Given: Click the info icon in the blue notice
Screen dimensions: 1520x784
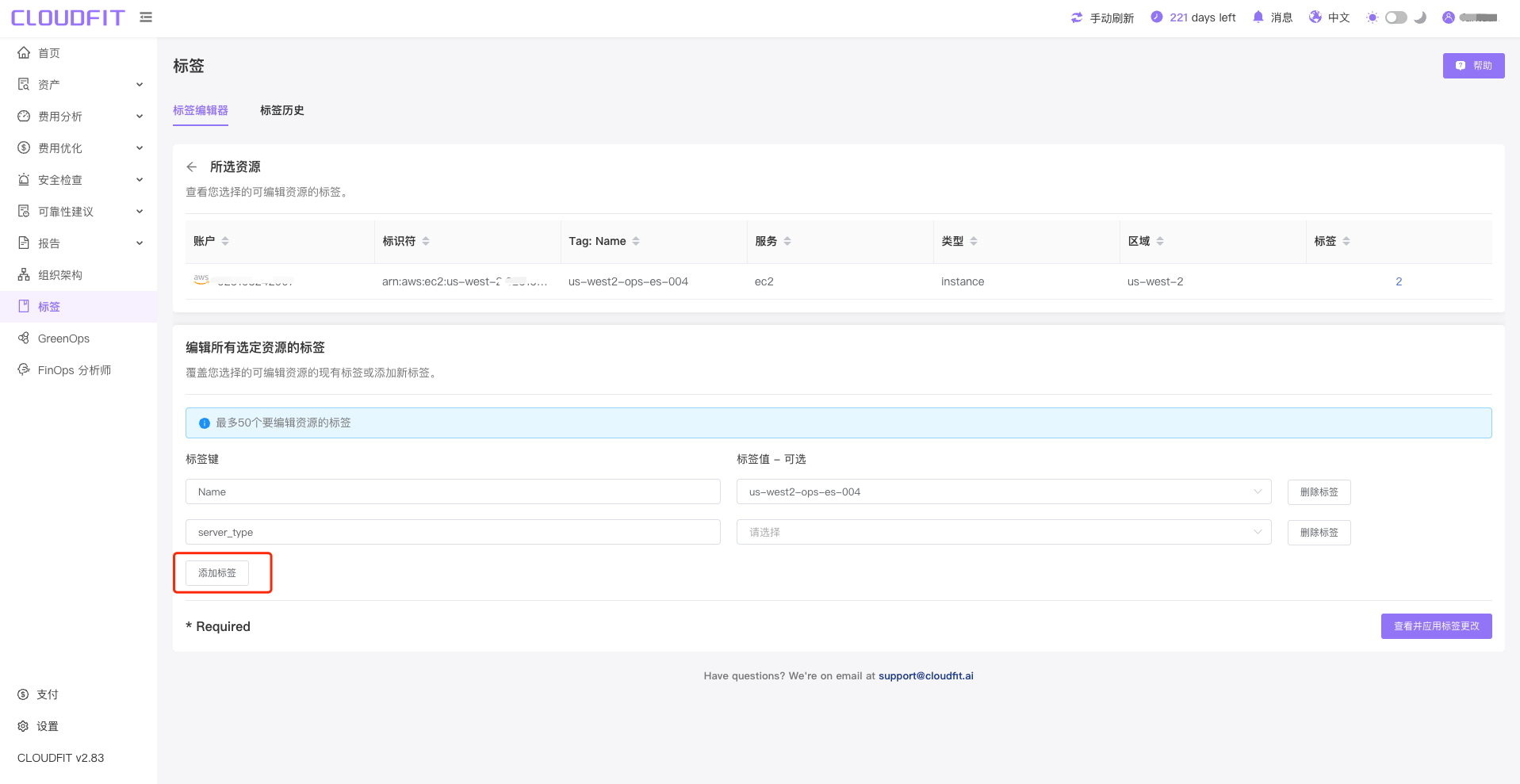Looking at the screenshot, I should 205,423.
